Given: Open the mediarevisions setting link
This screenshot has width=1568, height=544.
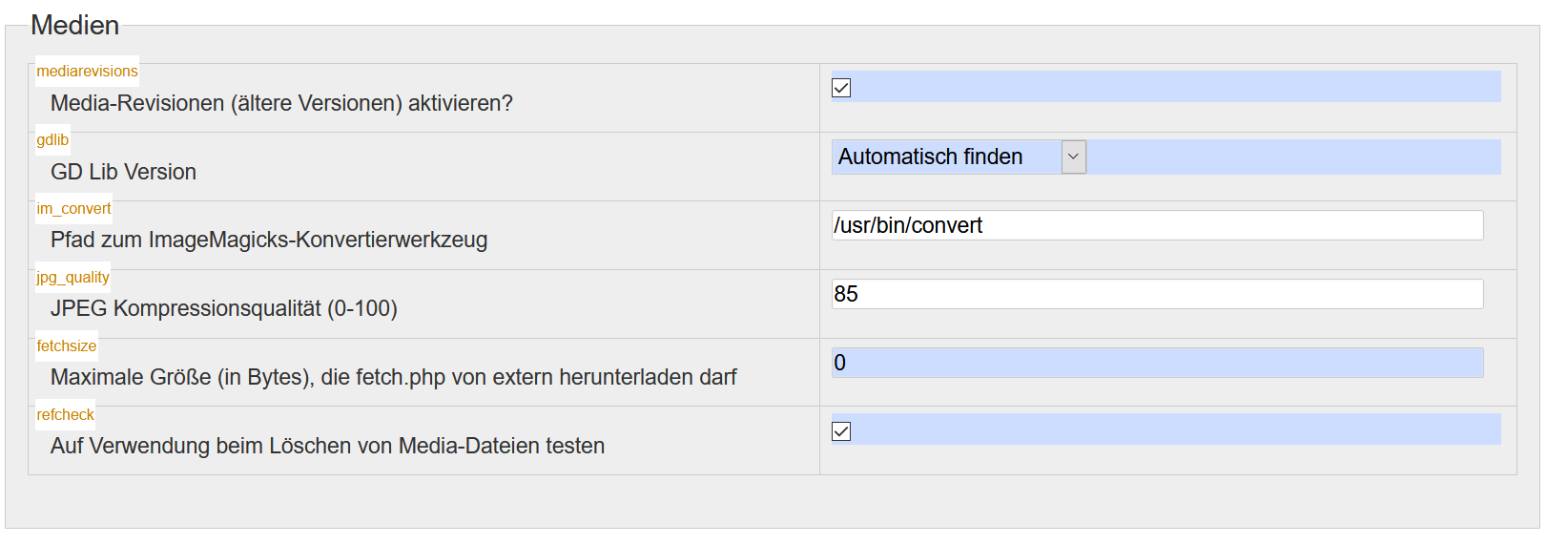Looking at the screenshot, I should point(87,72).
